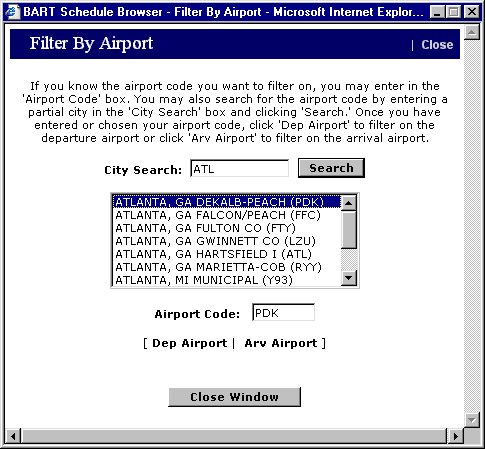485x449 pixels.
Task: Click the Dep Airport link
Action: pyautogui.click(x=189, y=343)
